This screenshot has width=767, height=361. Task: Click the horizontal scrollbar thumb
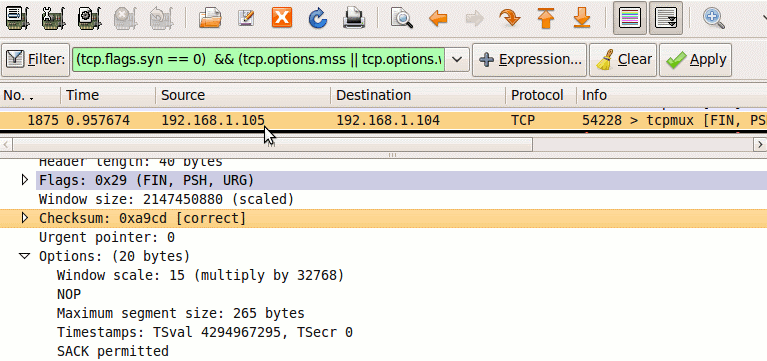coord(272,144)
